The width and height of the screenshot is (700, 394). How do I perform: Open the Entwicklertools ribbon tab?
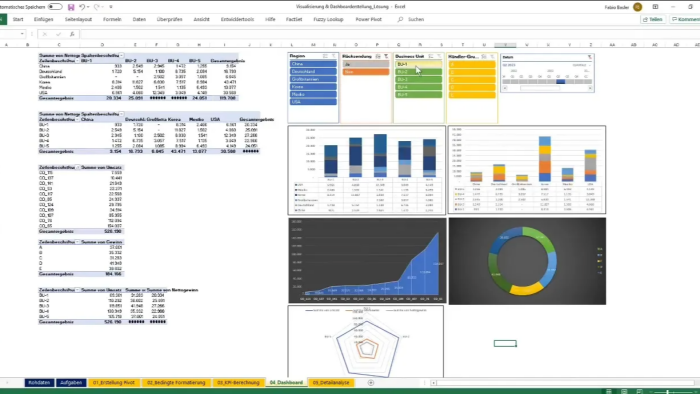pyautogui.click(x=237, y=19)
